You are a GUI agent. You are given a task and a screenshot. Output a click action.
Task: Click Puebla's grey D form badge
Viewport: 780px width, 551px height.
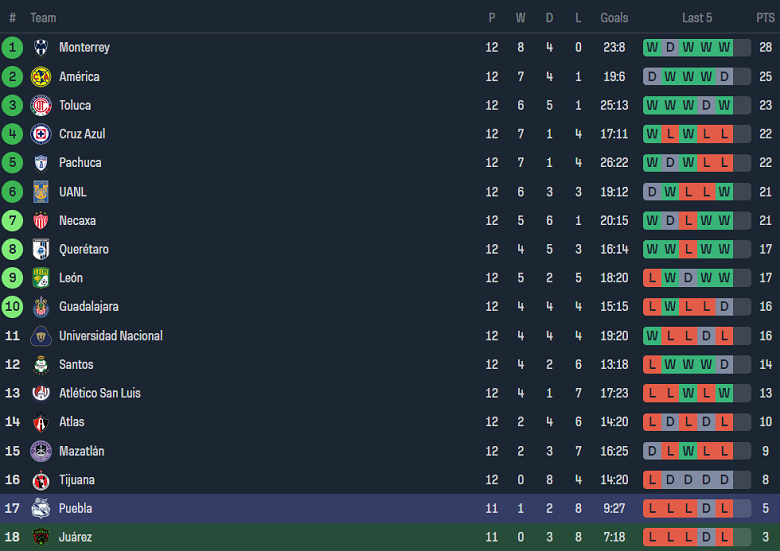point(706,509)
